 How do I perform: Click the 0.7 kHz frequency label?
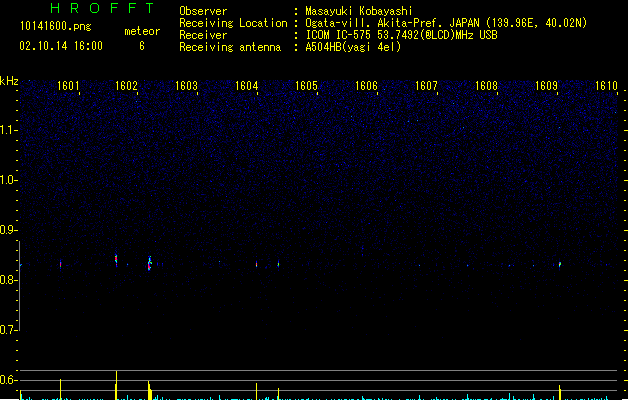coord(8,330)
